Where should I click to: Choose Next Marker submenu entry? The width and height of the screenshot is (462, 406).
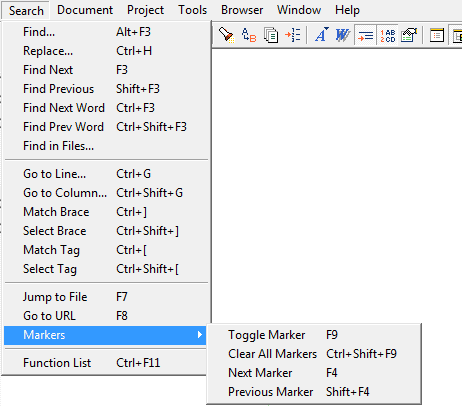[x=314, y=373]
